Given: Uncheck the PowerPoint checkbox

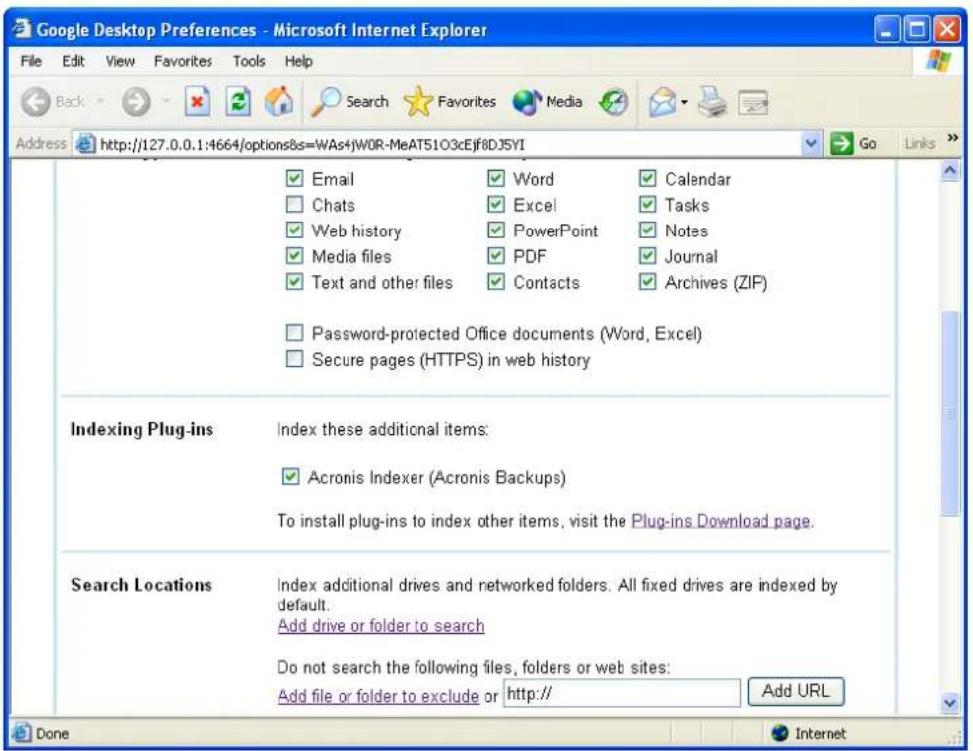Looking at the screenshot, I should (495, 230).
